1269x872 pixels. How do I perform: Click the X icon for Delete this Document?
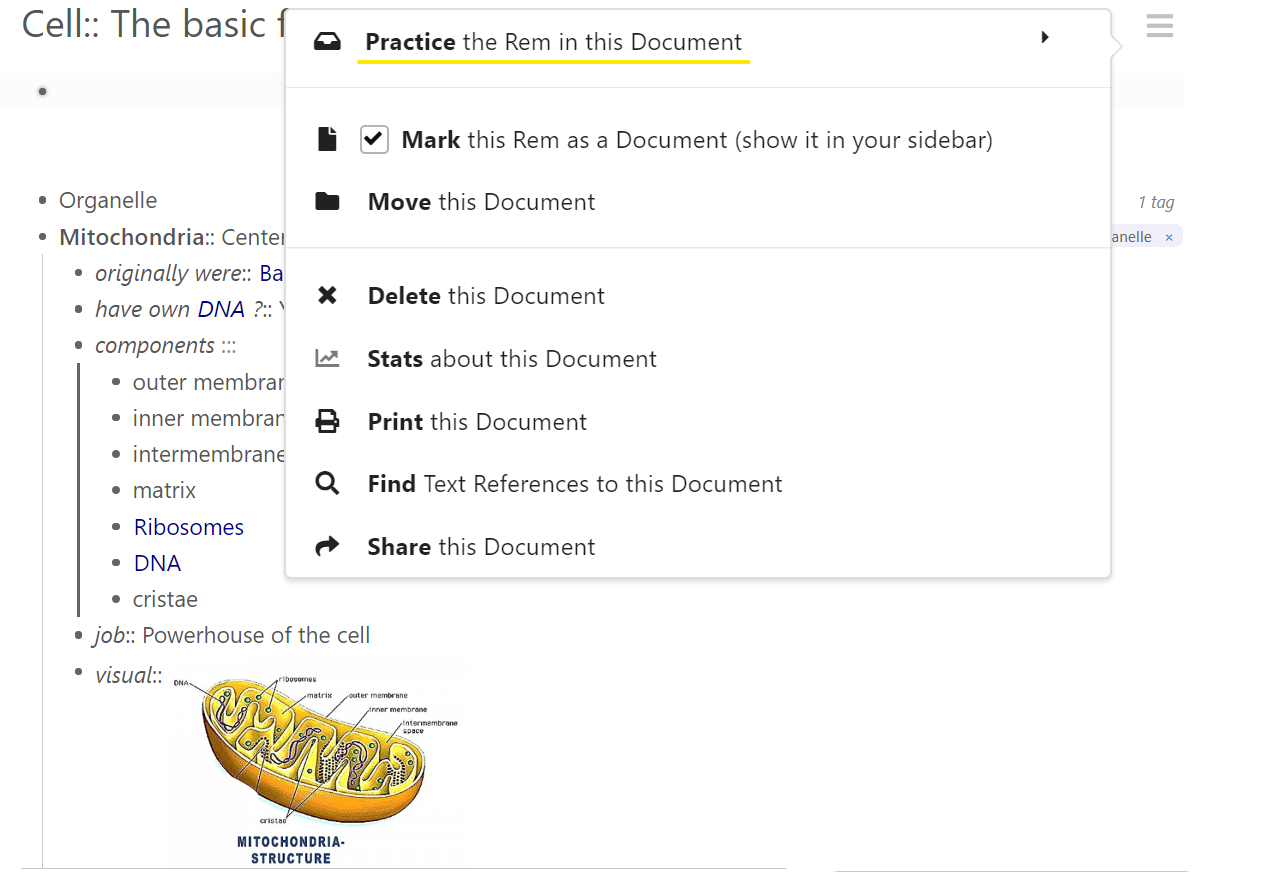coord(327,295)
